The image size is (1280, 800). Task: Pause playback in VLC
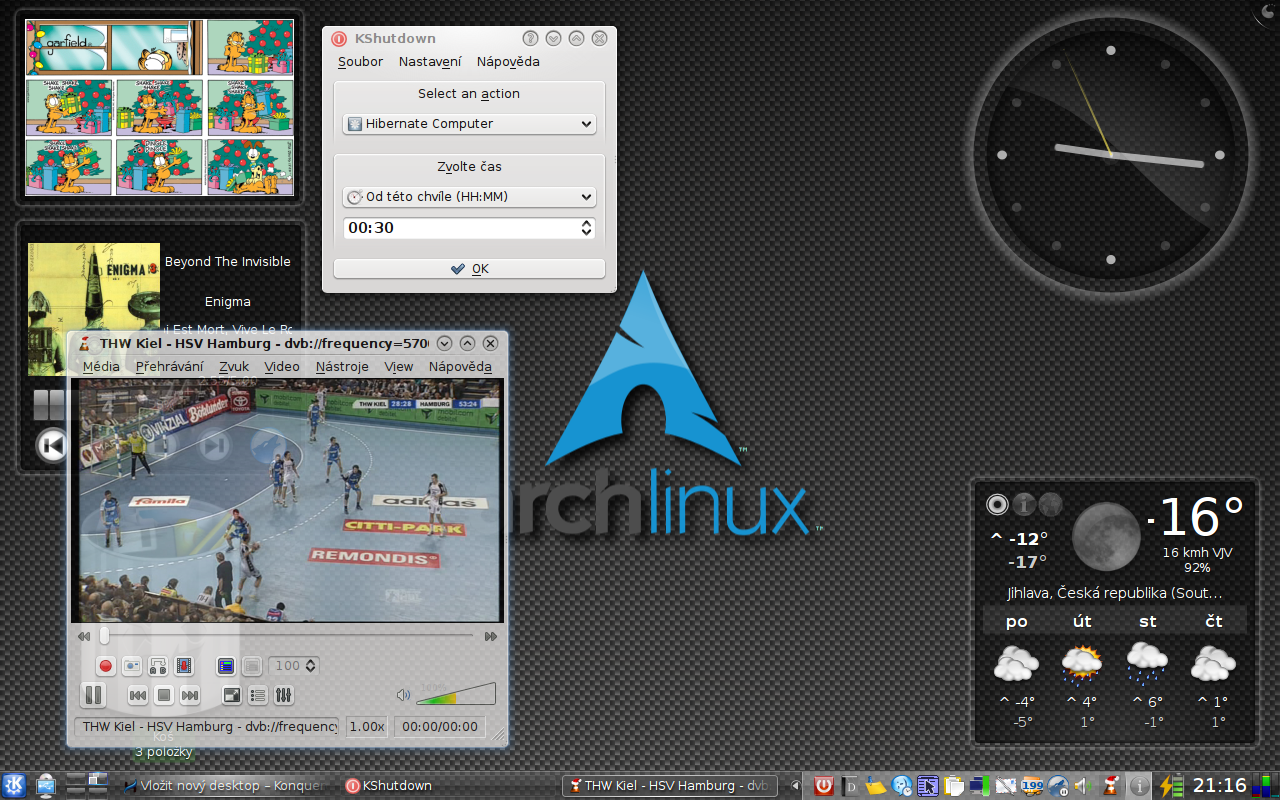point(92,694)
